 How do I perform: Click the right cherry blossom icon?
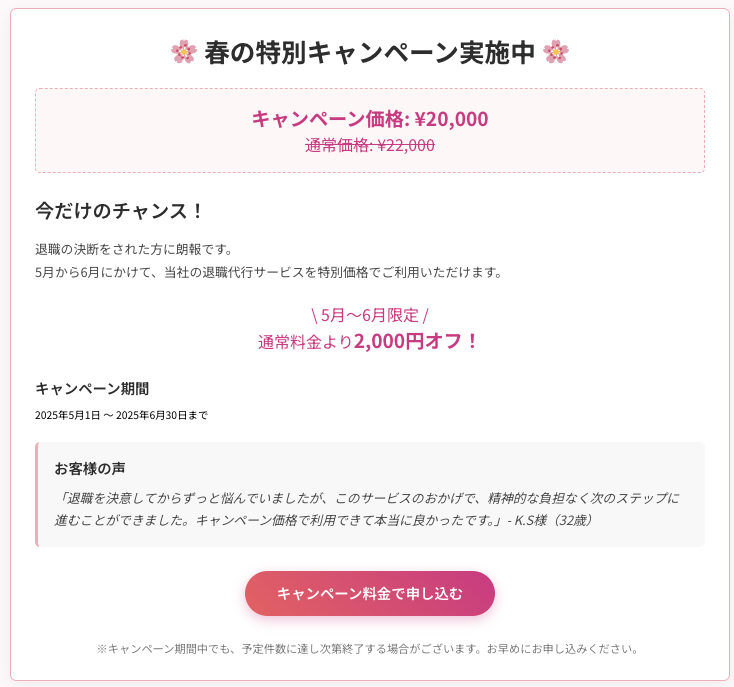point(556,51)
